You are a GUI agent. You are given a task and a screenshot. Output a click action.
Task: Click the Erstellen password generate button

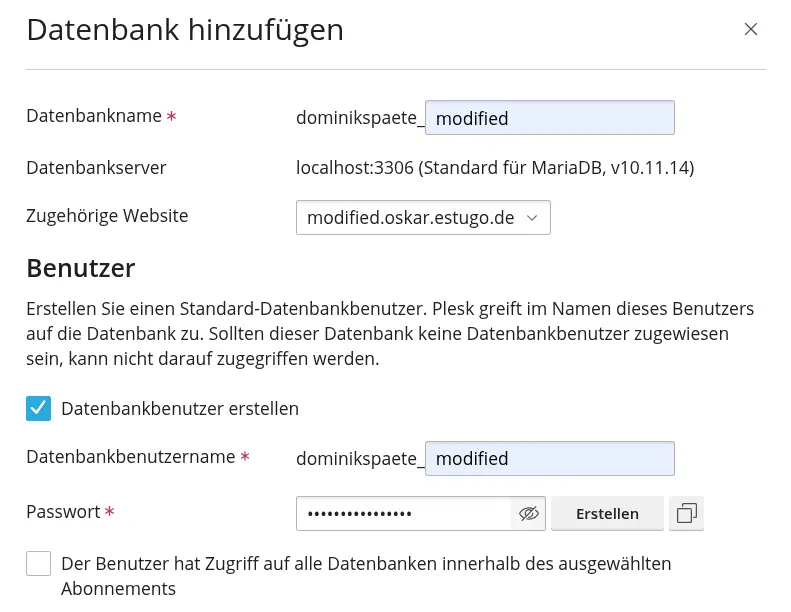(607, 514)
